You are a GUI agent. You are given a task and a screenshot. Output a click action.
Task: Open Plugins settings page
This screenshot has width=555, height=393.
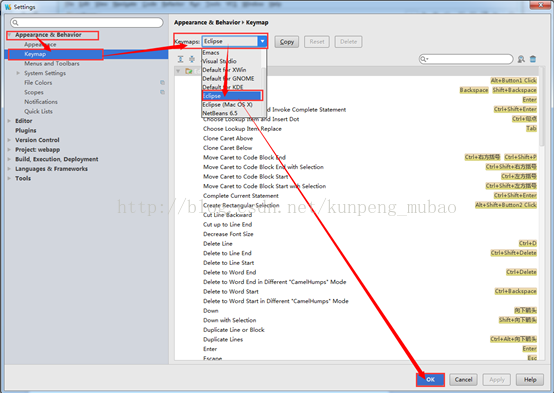tap(25, 130)
